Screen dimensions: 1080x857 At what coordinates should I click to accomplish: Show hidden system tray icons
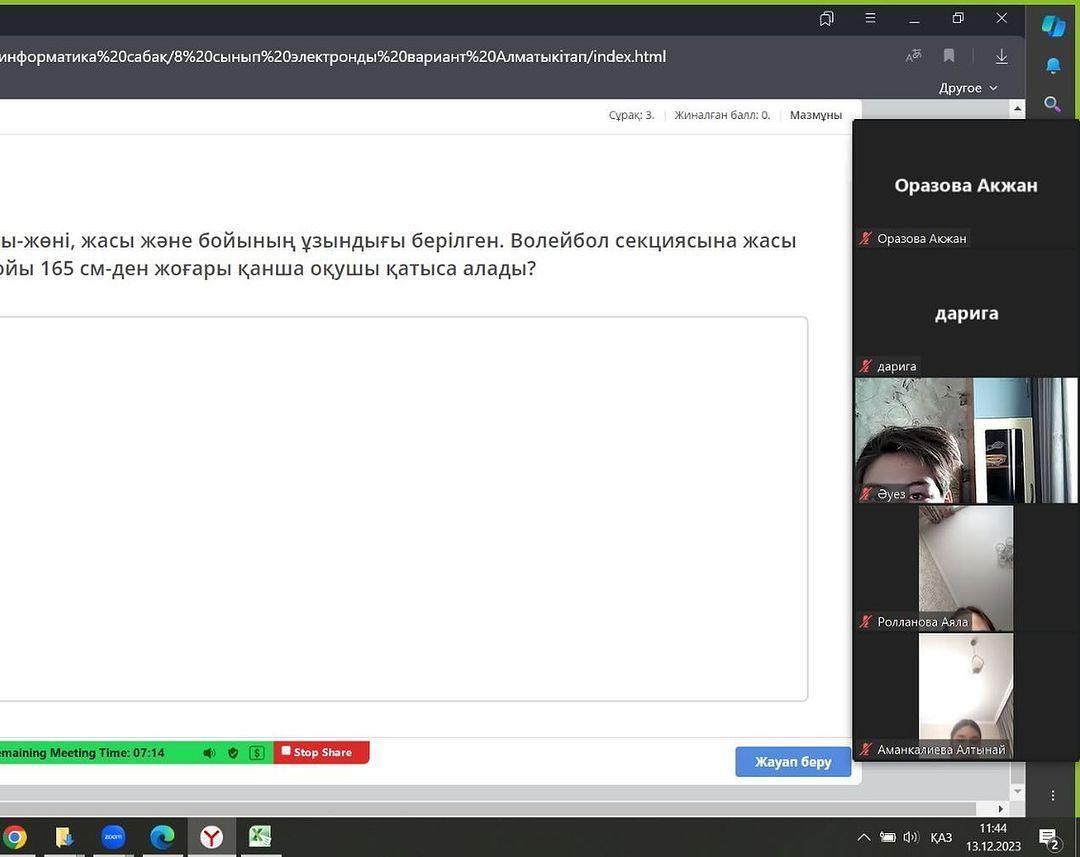click(864, 837)
